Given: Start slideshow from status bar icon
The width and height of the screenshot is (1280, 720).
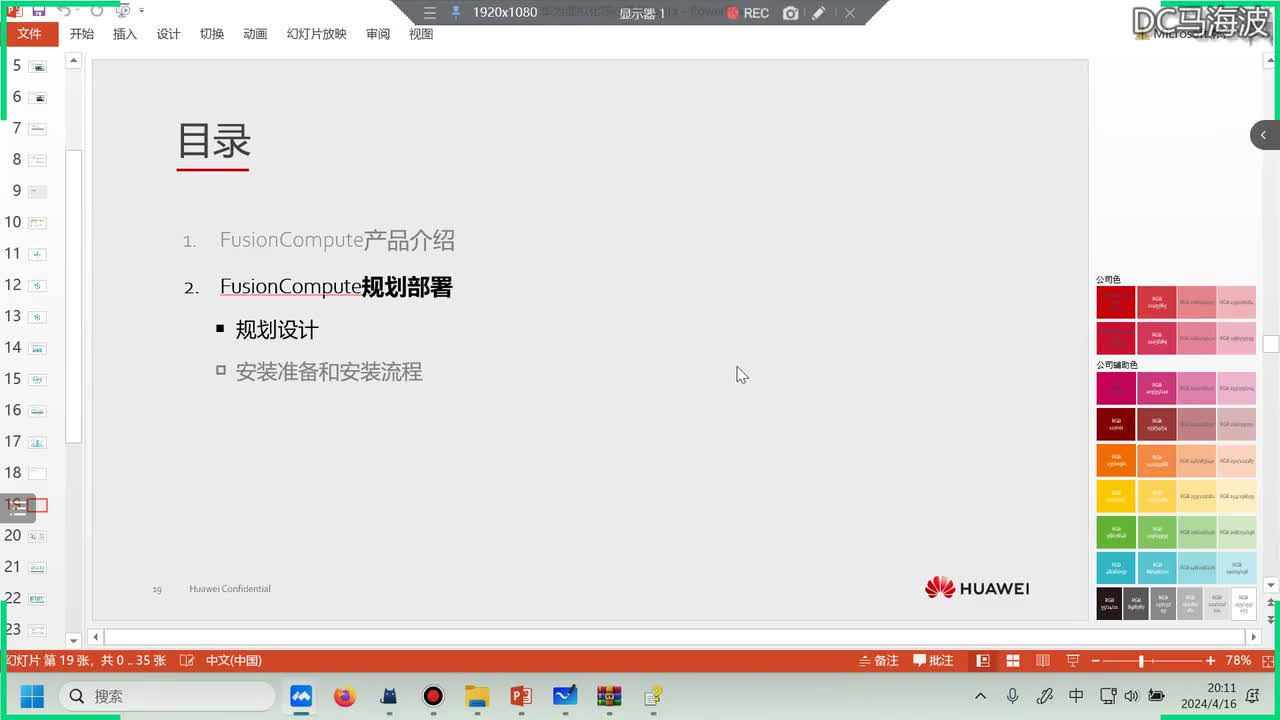Looking at the screenshot, I should click(1073, 661).
